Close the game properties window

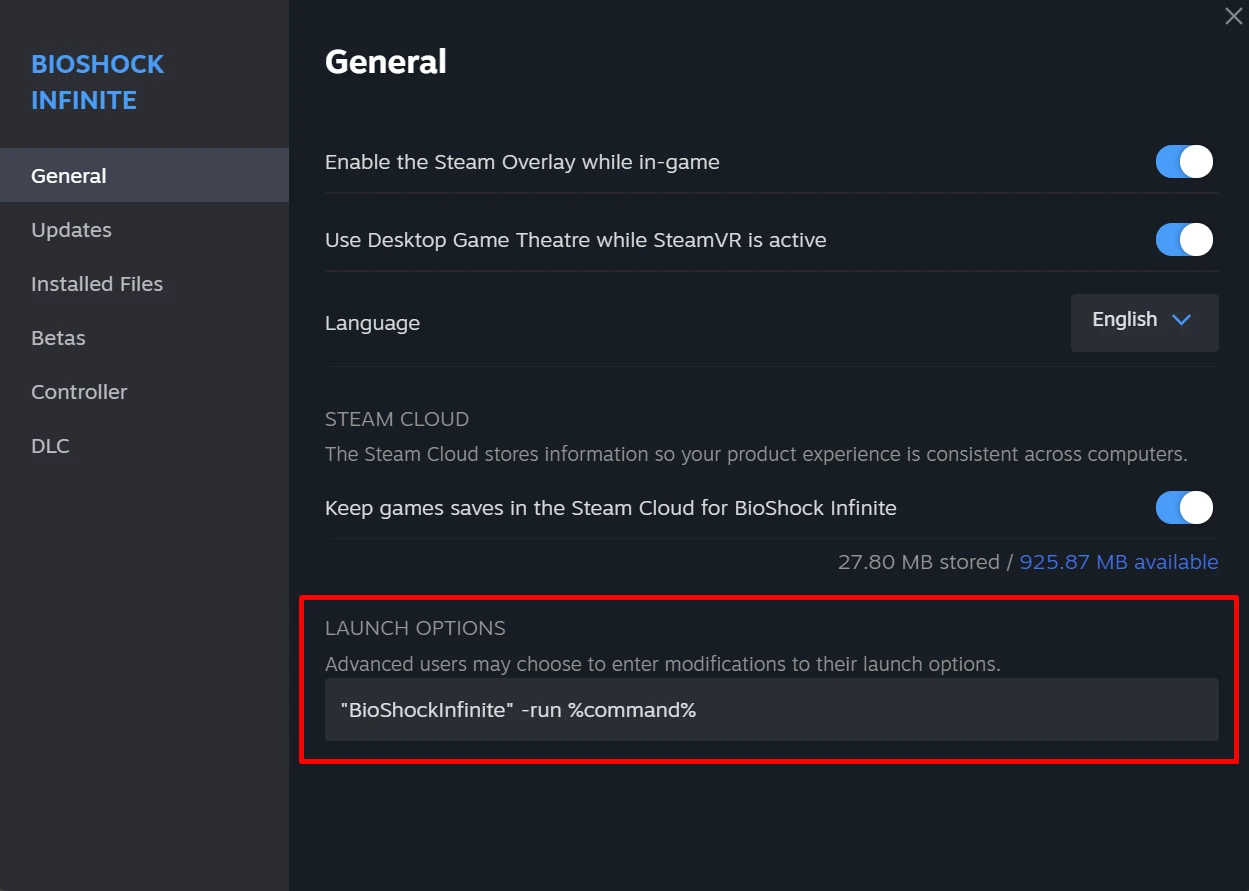(x=1233, y=17)
